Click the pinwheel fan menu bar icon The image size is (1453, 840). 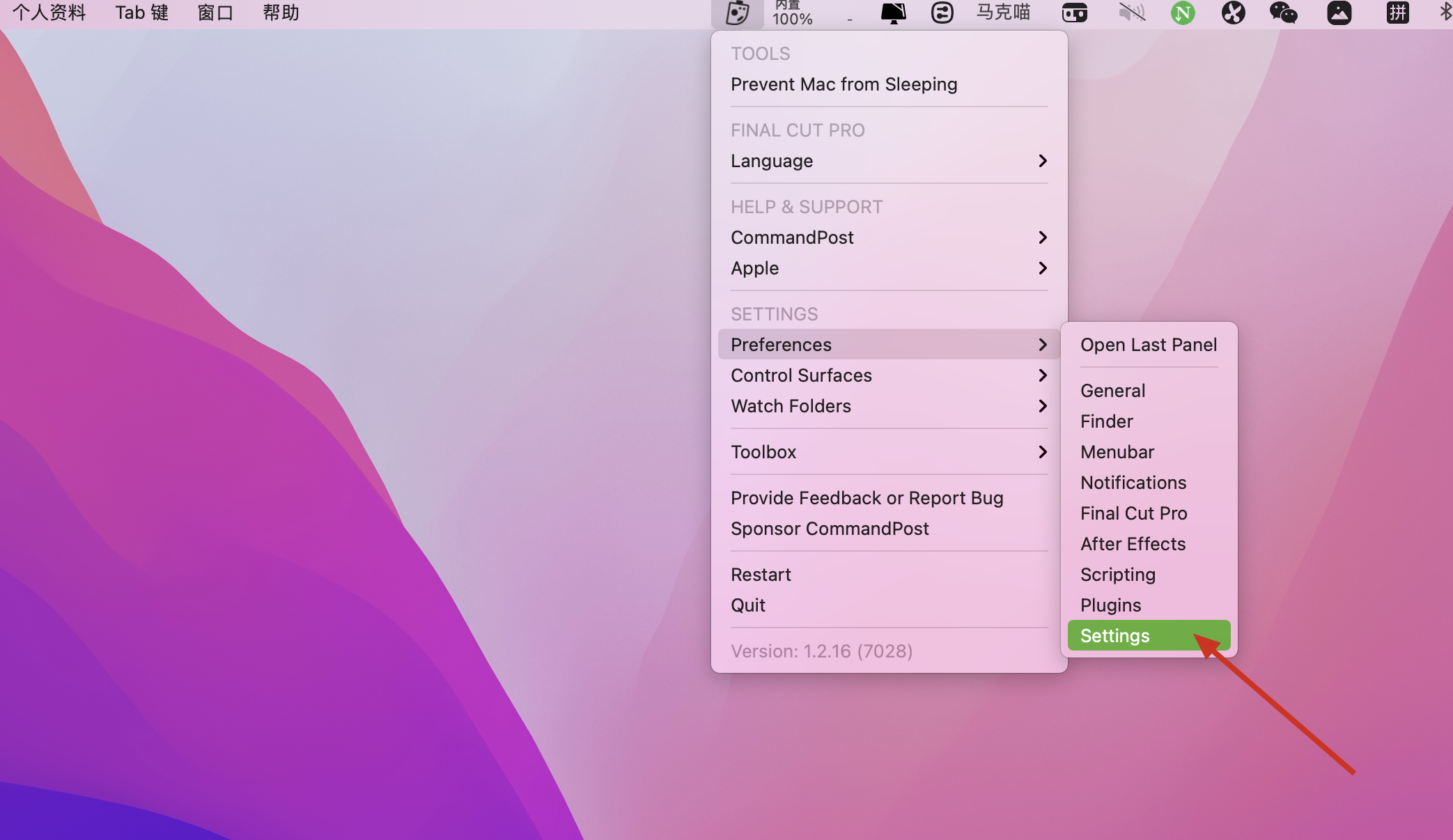click(1233, 13)
